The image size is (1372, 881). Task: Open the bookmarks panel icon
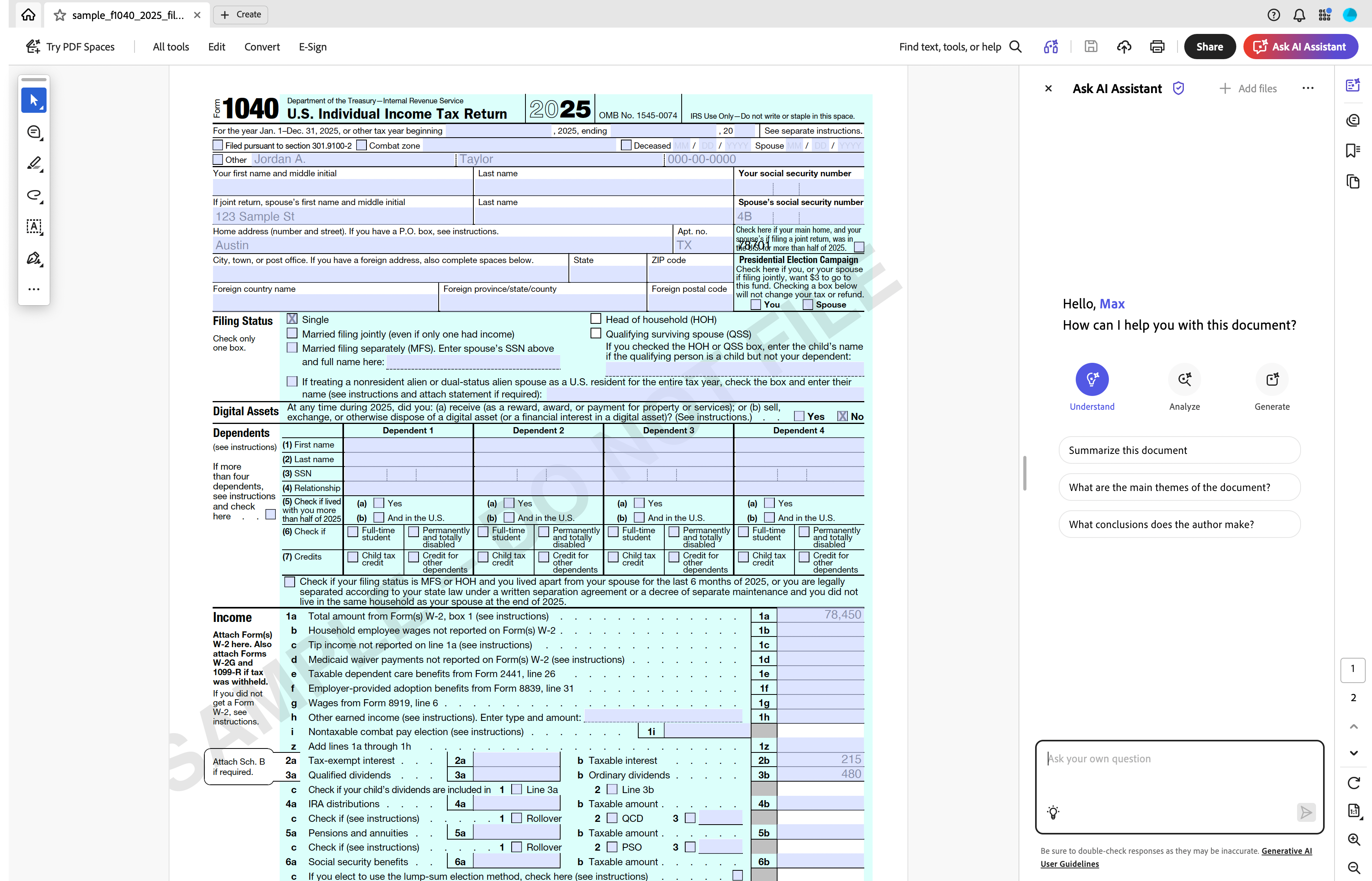(x=1353, y=151)
